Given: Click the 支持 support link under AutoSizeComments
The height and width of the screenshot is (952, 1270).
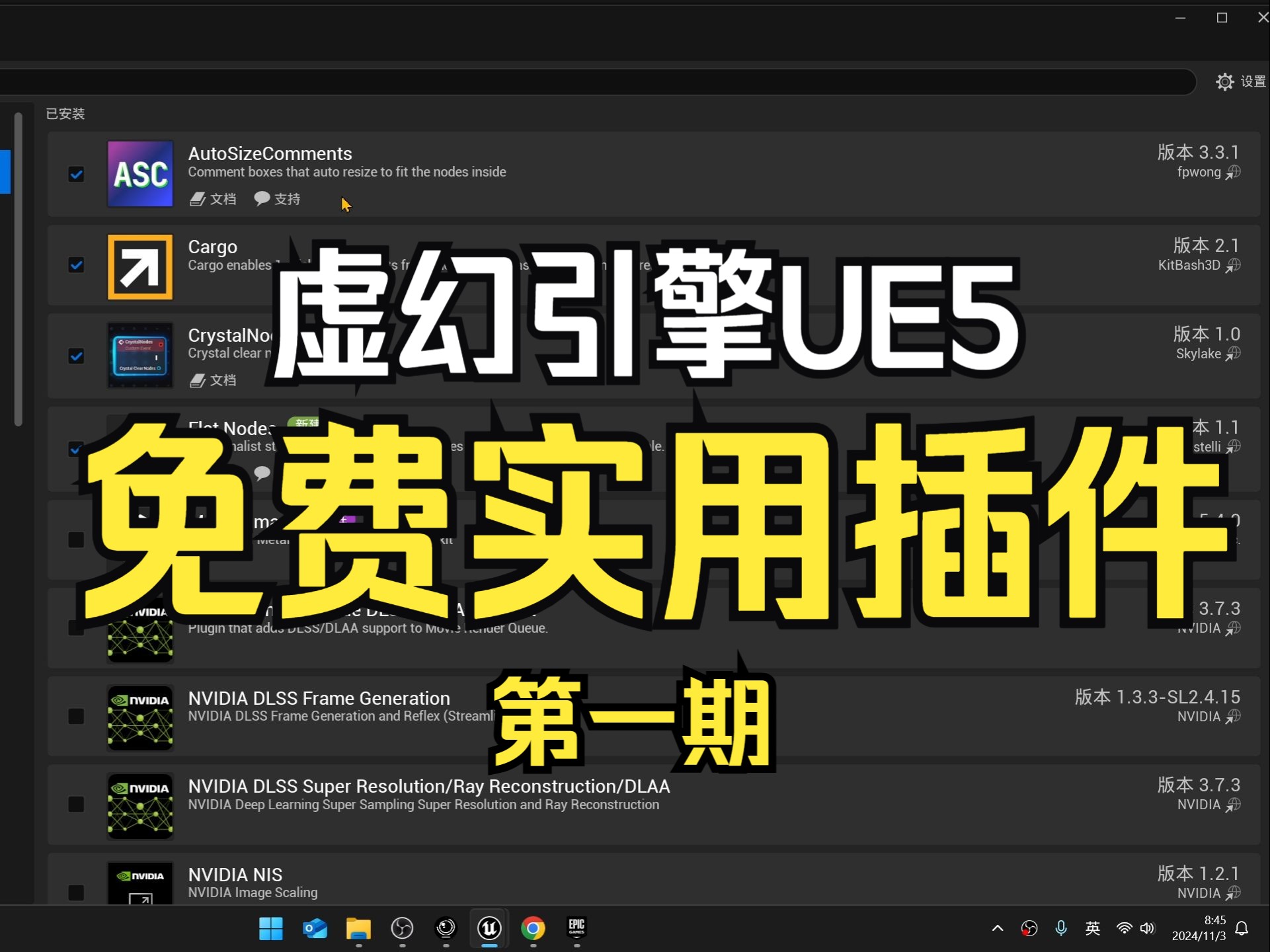Looking at the screenshot, I should click(x=276, y=198).
